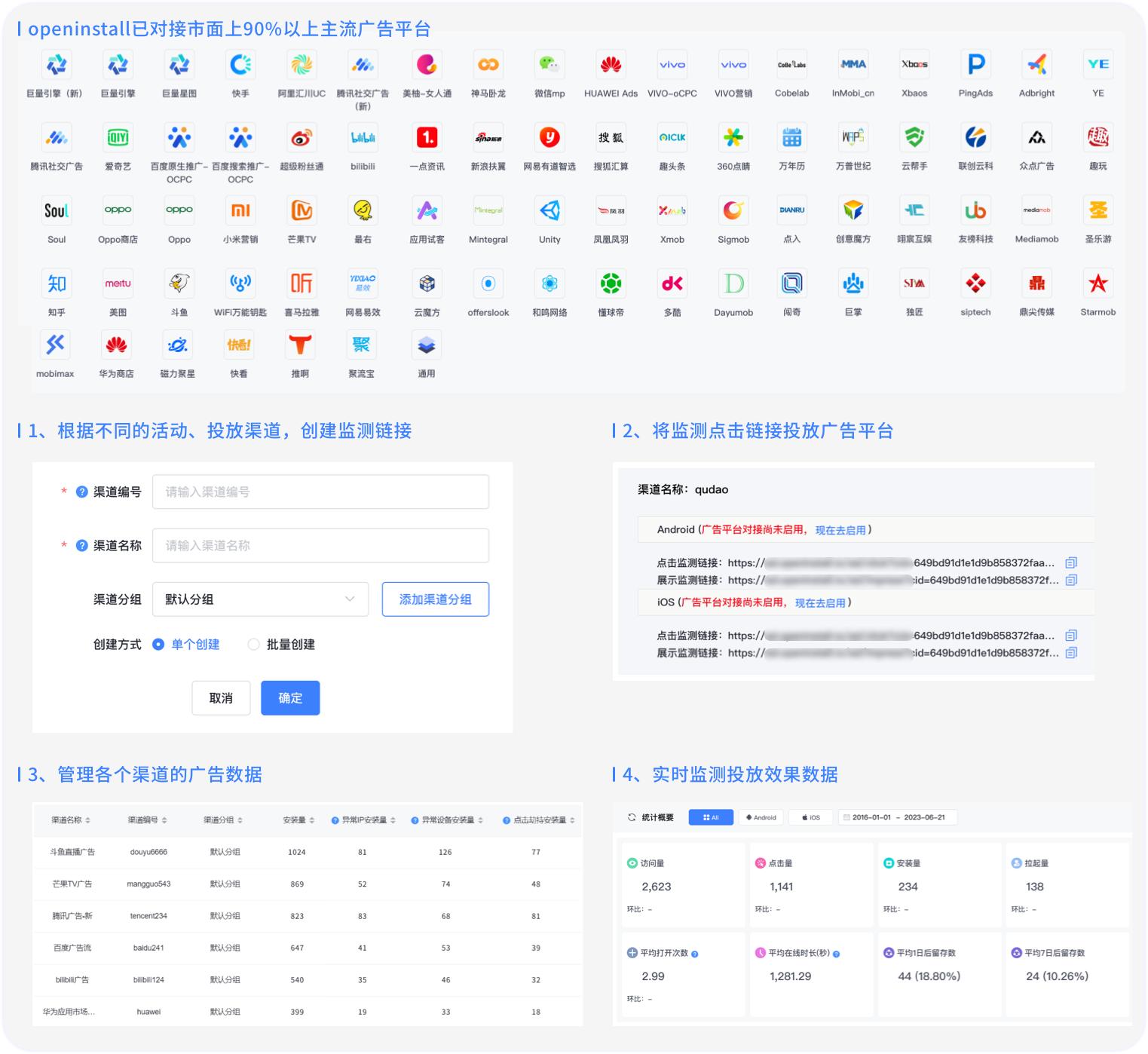Click the 知乎 platform icon
The height and width of the screenshot is (1054, 1148).
tap(57, 284)
